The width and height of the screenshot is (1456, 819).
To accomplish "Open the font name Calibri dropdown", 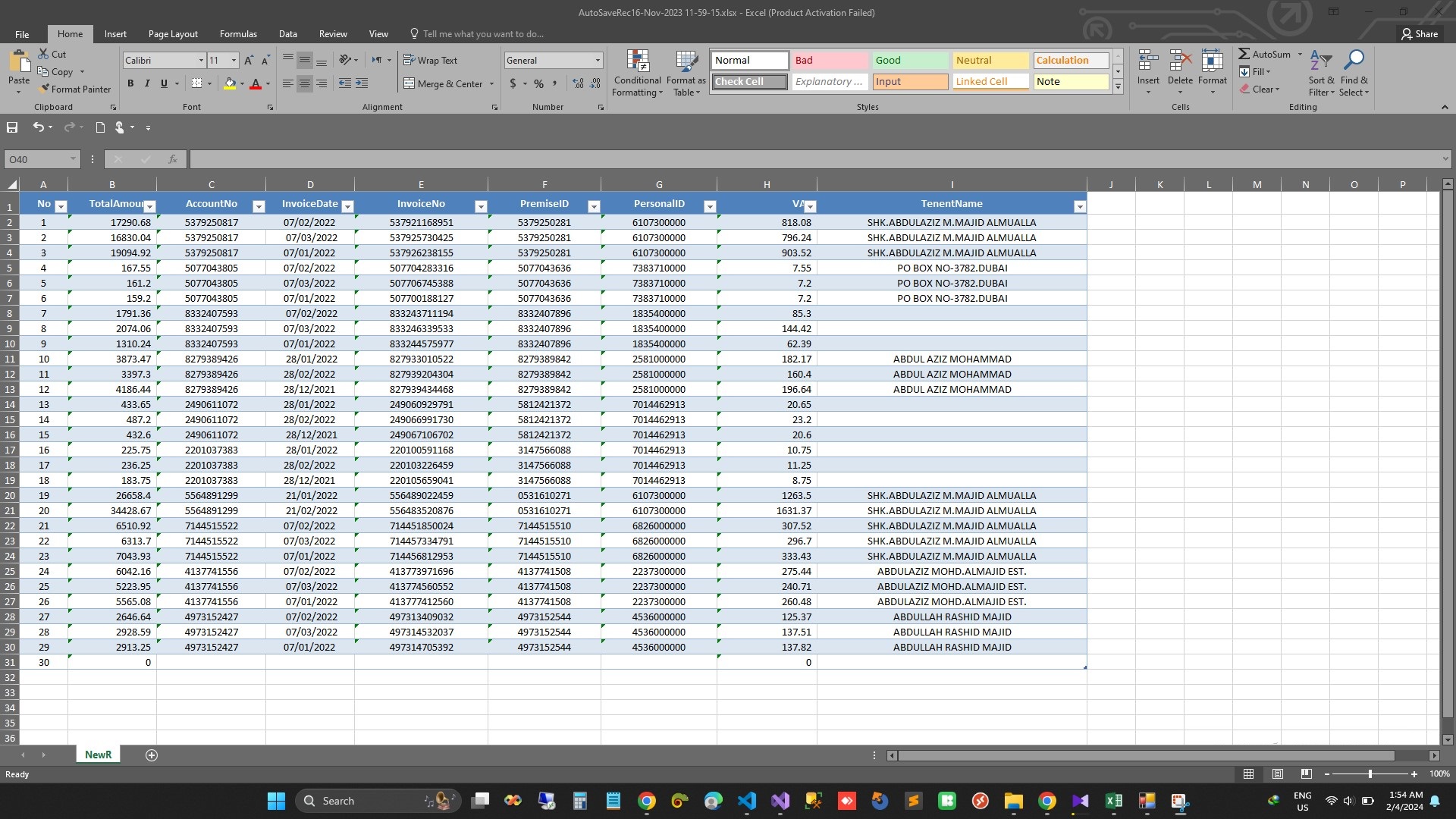I will pos(201,61).
